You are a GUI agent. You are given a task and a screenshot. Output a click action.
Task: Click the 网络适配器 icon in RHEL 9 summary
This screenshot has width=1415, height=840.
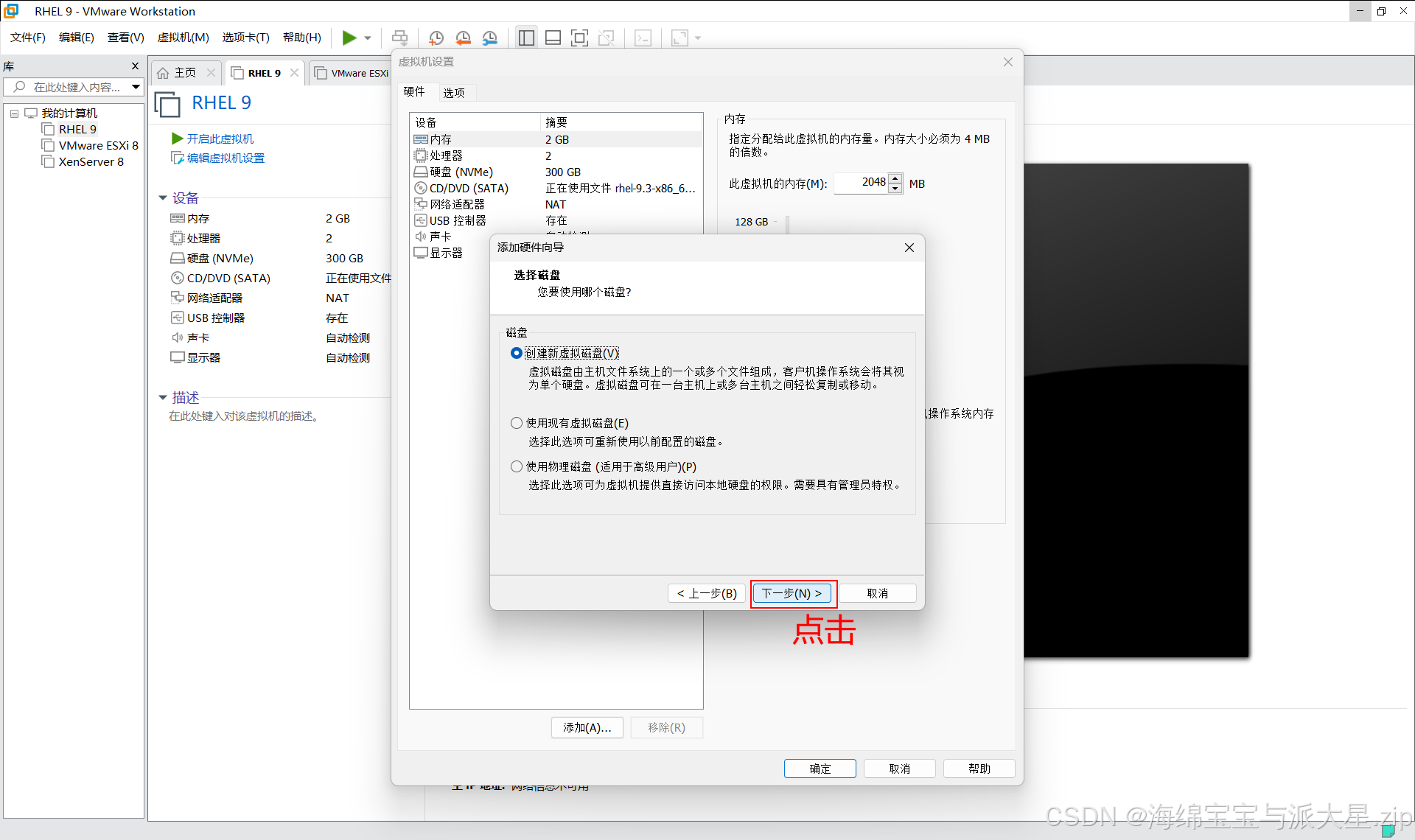pyautogui.click(x=178, y=298)
